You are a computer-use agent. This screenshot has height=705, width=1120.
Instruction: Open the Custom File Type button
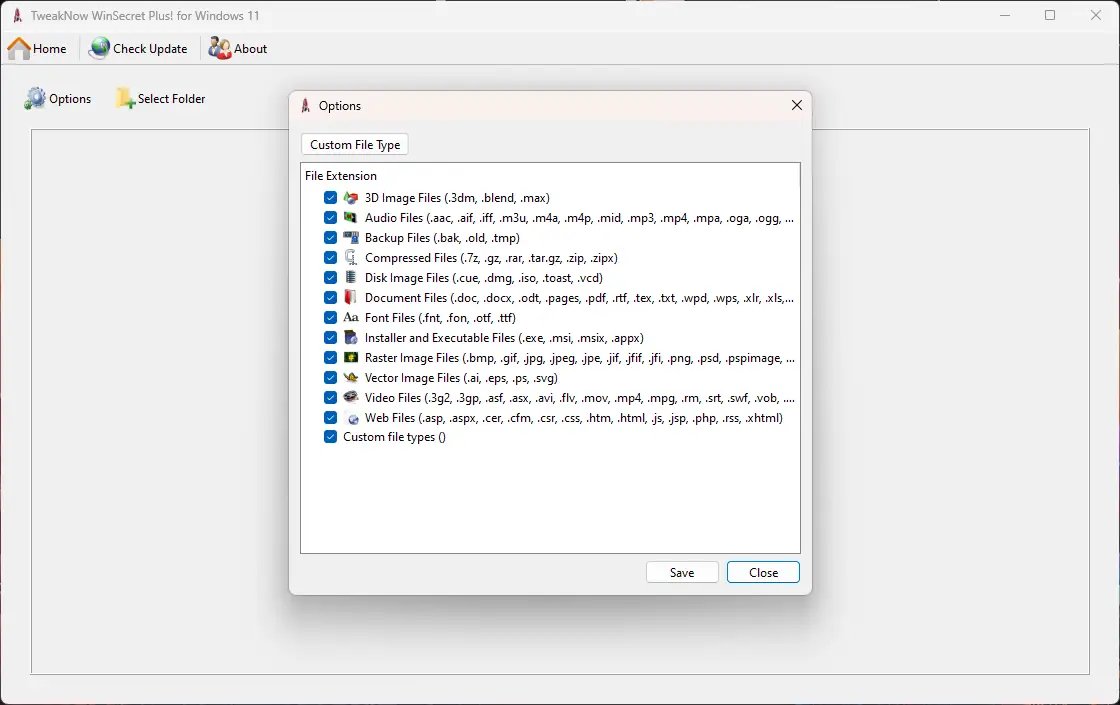pos(355,144)
